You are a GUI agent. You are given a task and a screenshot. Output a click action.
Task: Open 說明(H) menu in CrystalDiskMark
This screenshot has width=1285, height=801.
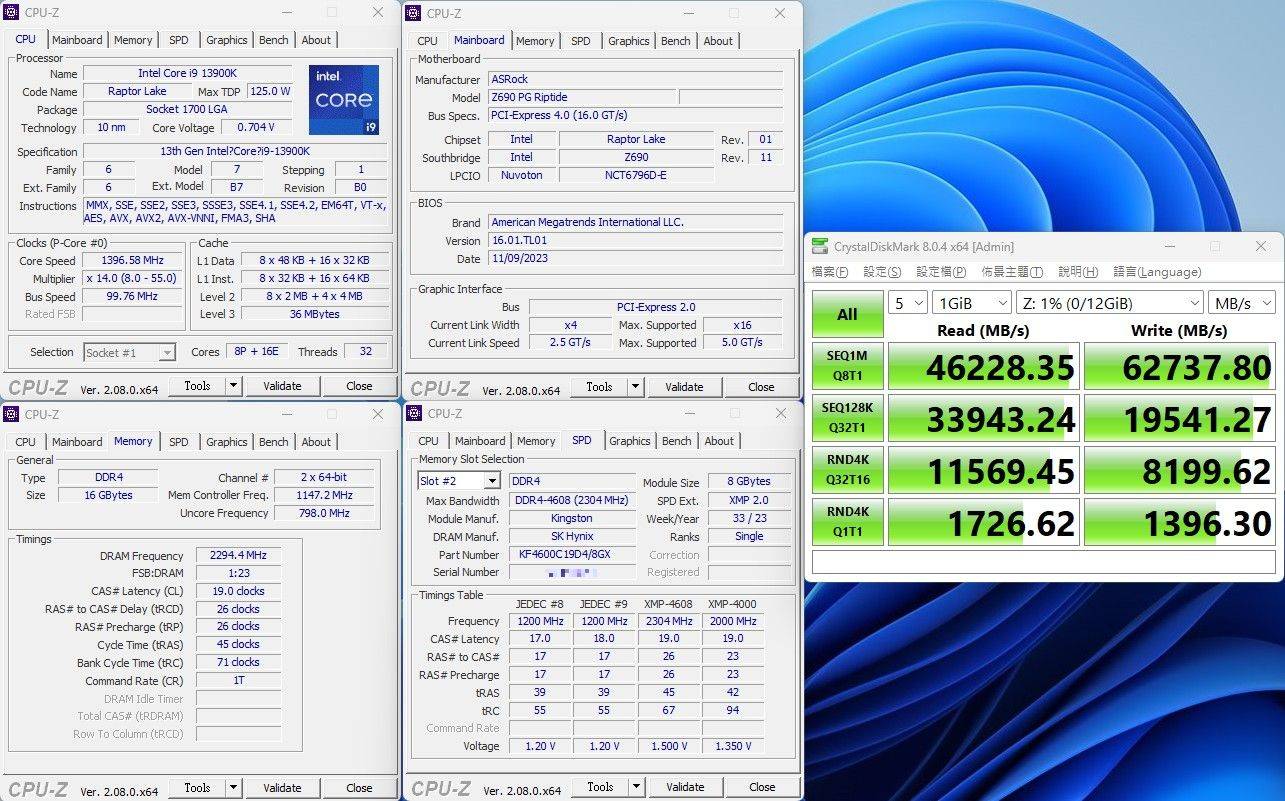tap(1078, 272)
